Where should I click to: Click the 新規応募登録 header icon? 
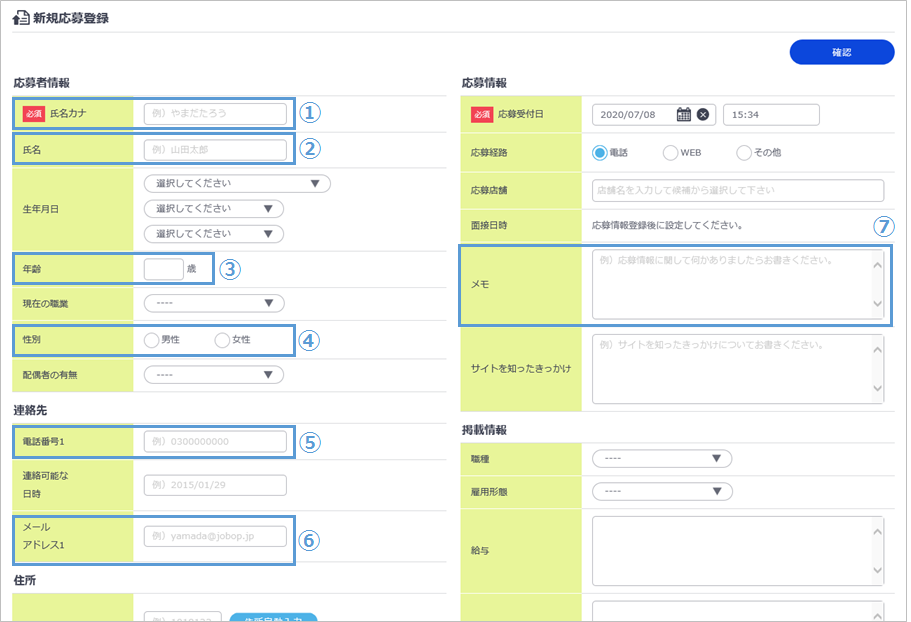20,19
